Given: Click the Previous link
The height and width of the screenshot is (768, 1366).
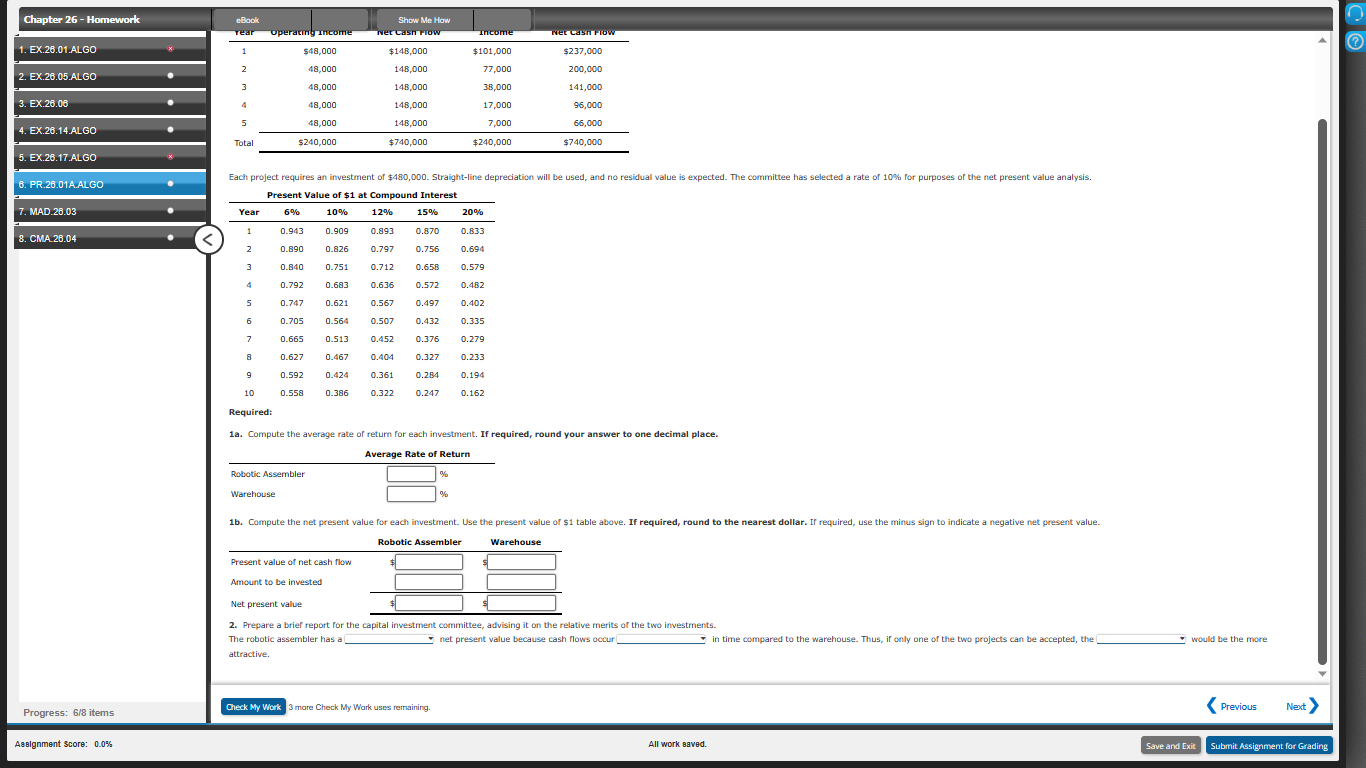Looking at the screenshot, I should tap(1238, 707).
